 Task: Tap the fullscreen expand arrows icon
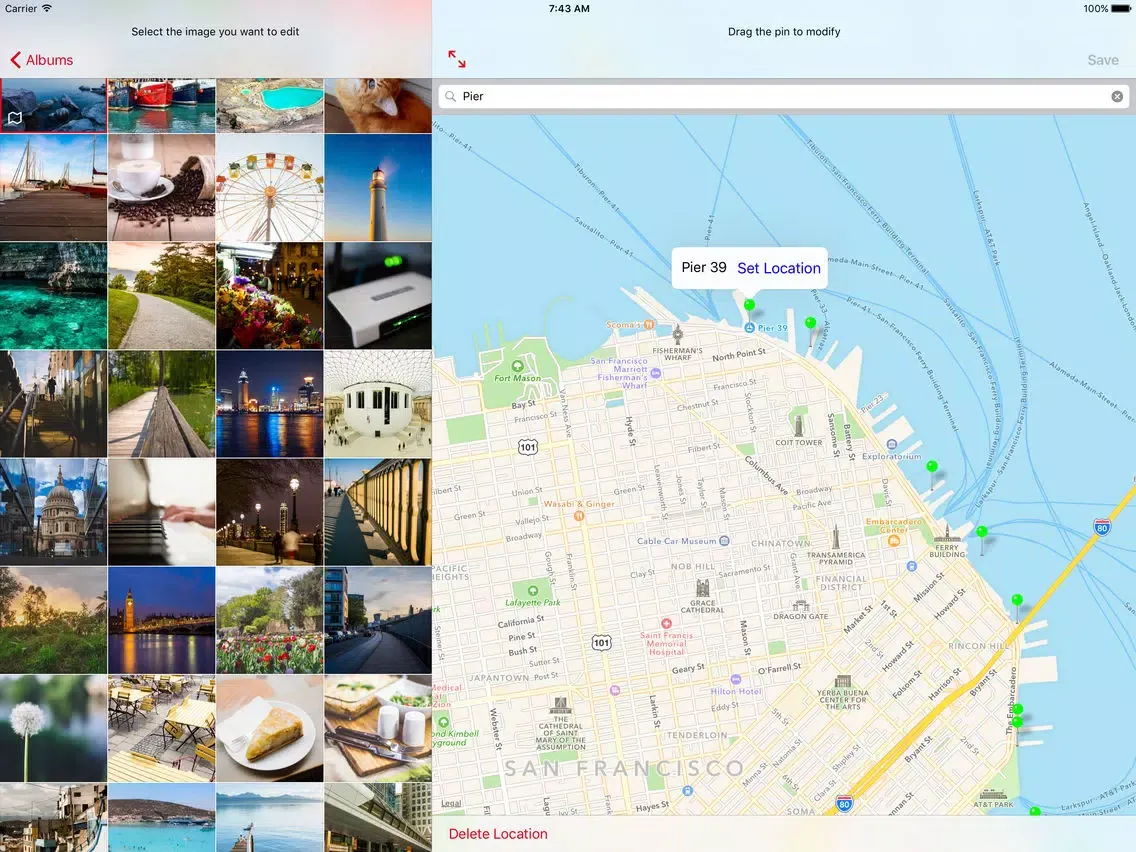pos(456,59)
